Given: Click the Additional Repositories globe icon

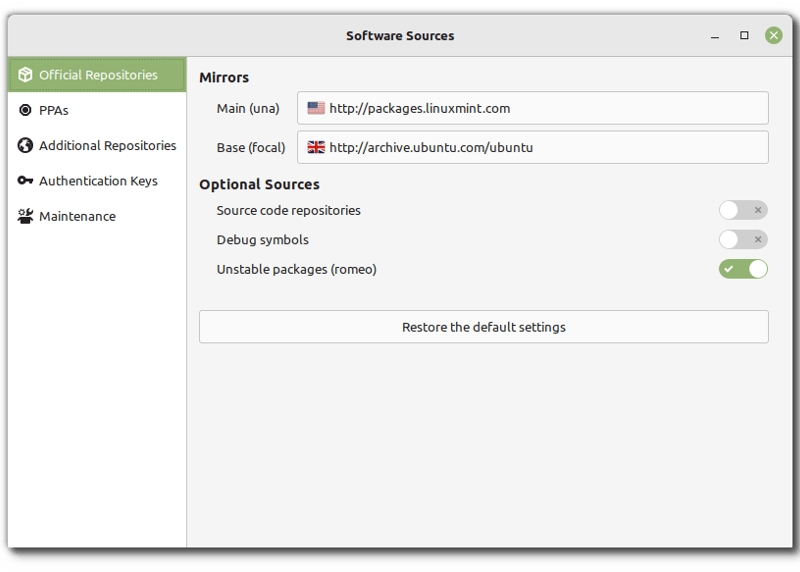Looking at the screenshot, I should [x=25, y=146].
